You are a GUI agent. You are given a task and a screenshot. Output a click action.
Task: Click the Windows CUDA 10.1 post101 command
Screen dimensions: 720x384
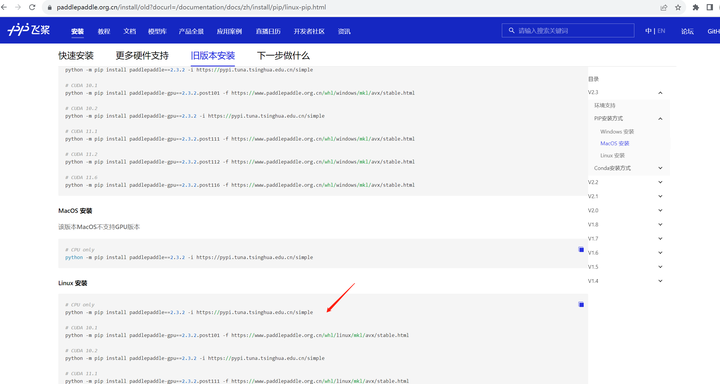coord(240,93)
